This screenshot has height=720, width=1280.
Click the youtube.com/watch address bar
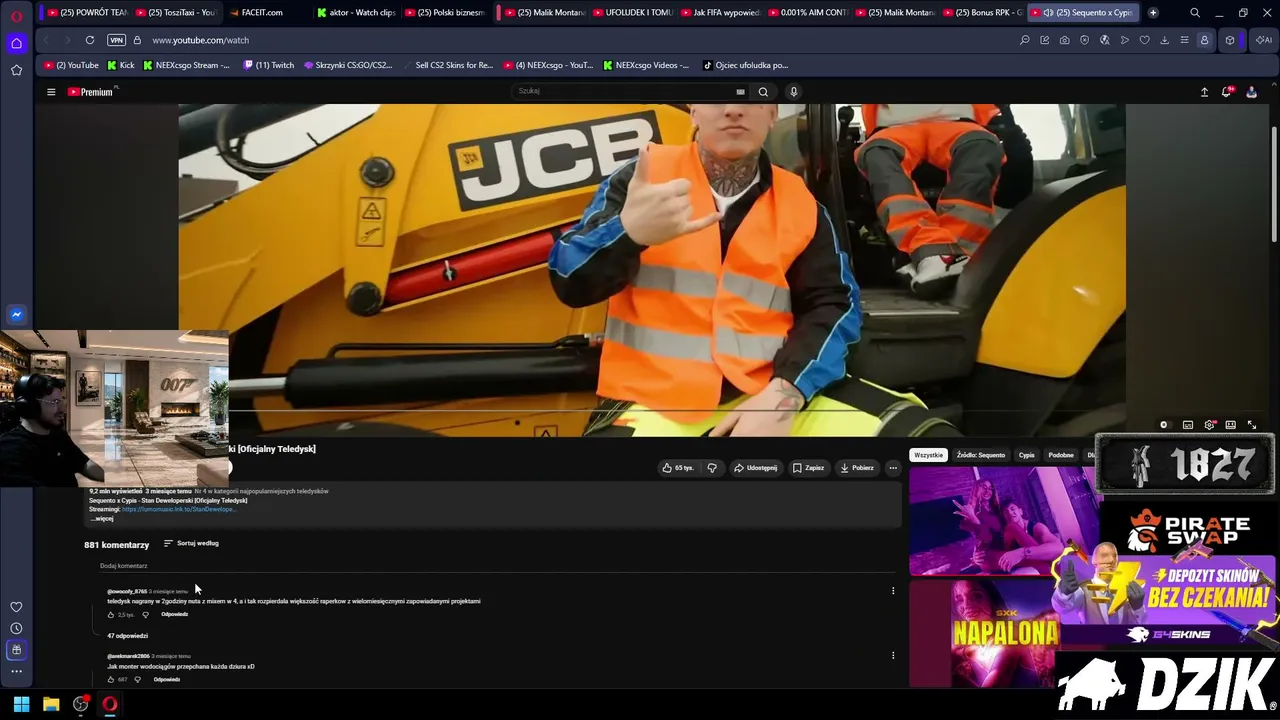click(x=200, y=40)
